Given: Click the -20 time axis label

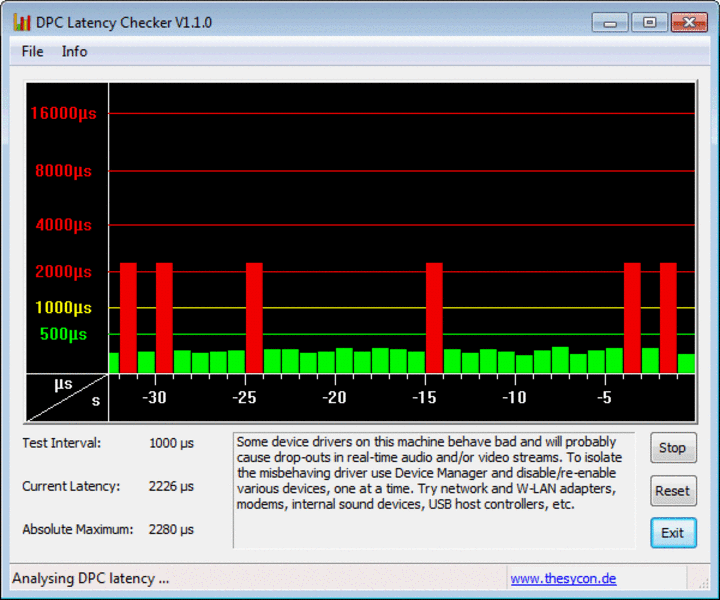Looking at the screenshot, I should pos(334,398).
